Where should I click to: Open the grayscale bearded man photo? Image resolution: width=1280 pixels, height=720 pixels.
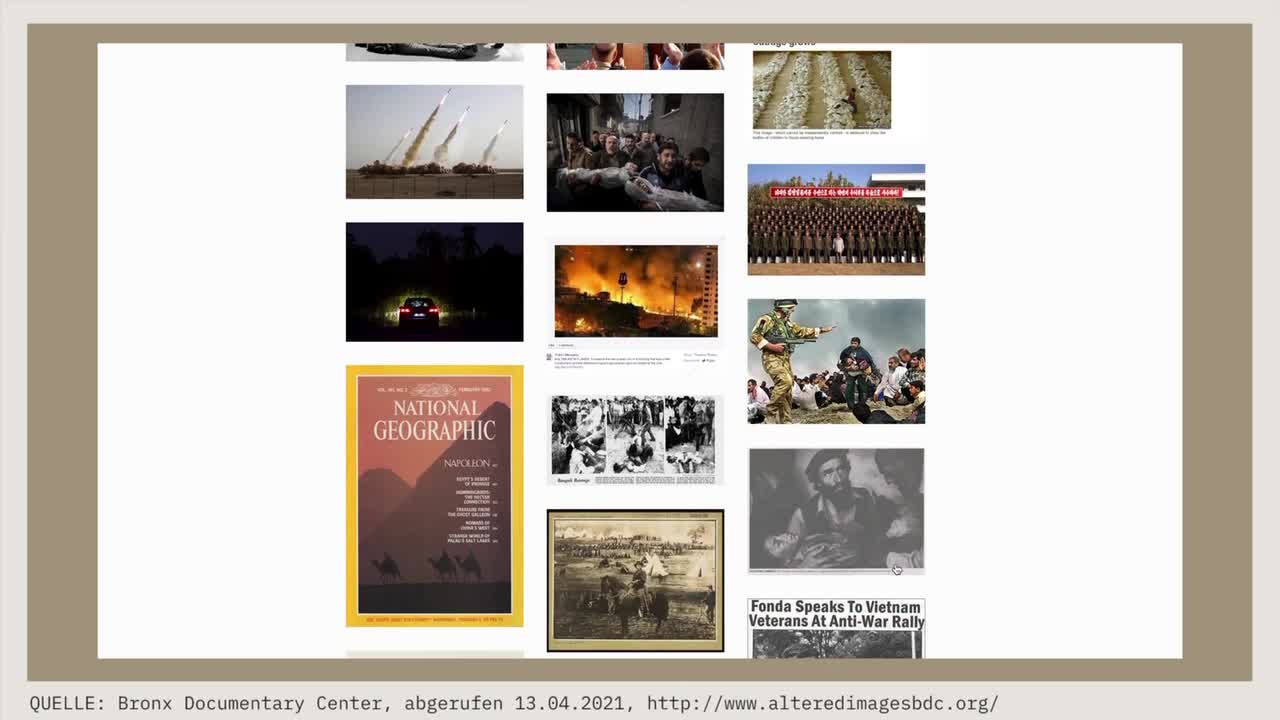(836, 511)
